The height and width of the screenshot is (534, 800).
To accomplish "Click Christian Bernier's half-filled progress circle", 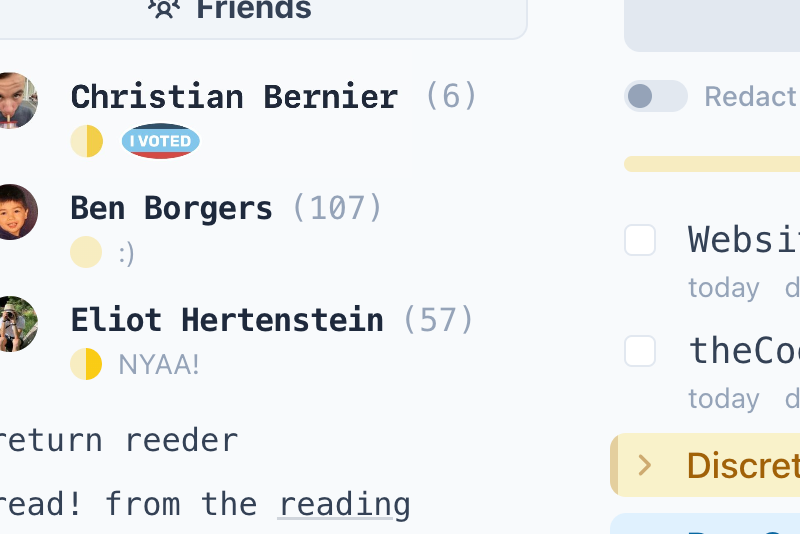I will click(87, 141).
